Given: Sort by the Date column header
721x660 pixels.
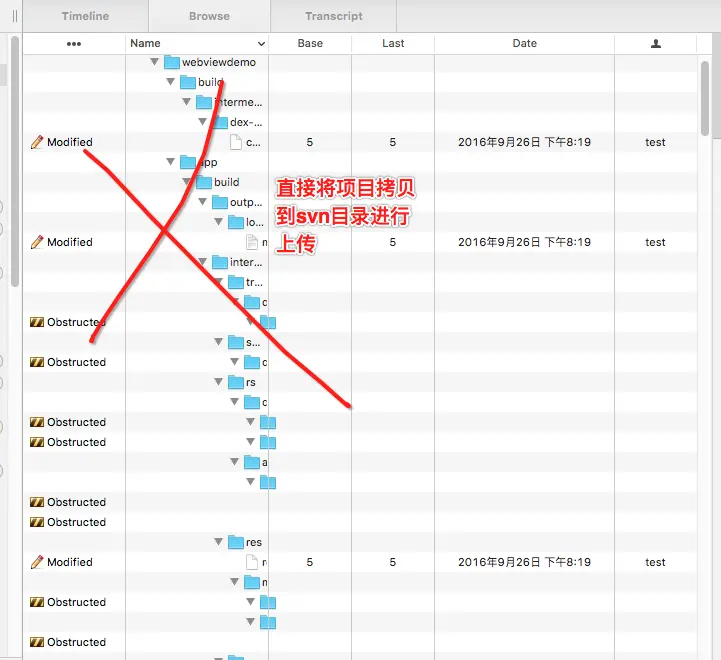Looking at the screenshot, I should (525, 43).
